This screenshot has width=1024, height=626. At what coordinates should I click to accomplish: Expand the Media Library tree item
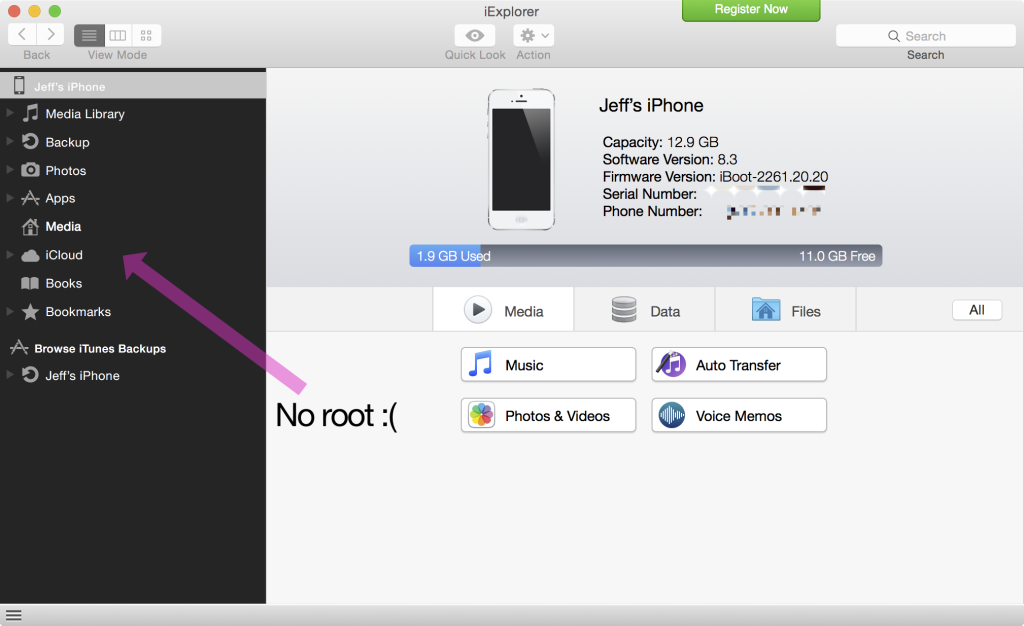click(11, 114)
